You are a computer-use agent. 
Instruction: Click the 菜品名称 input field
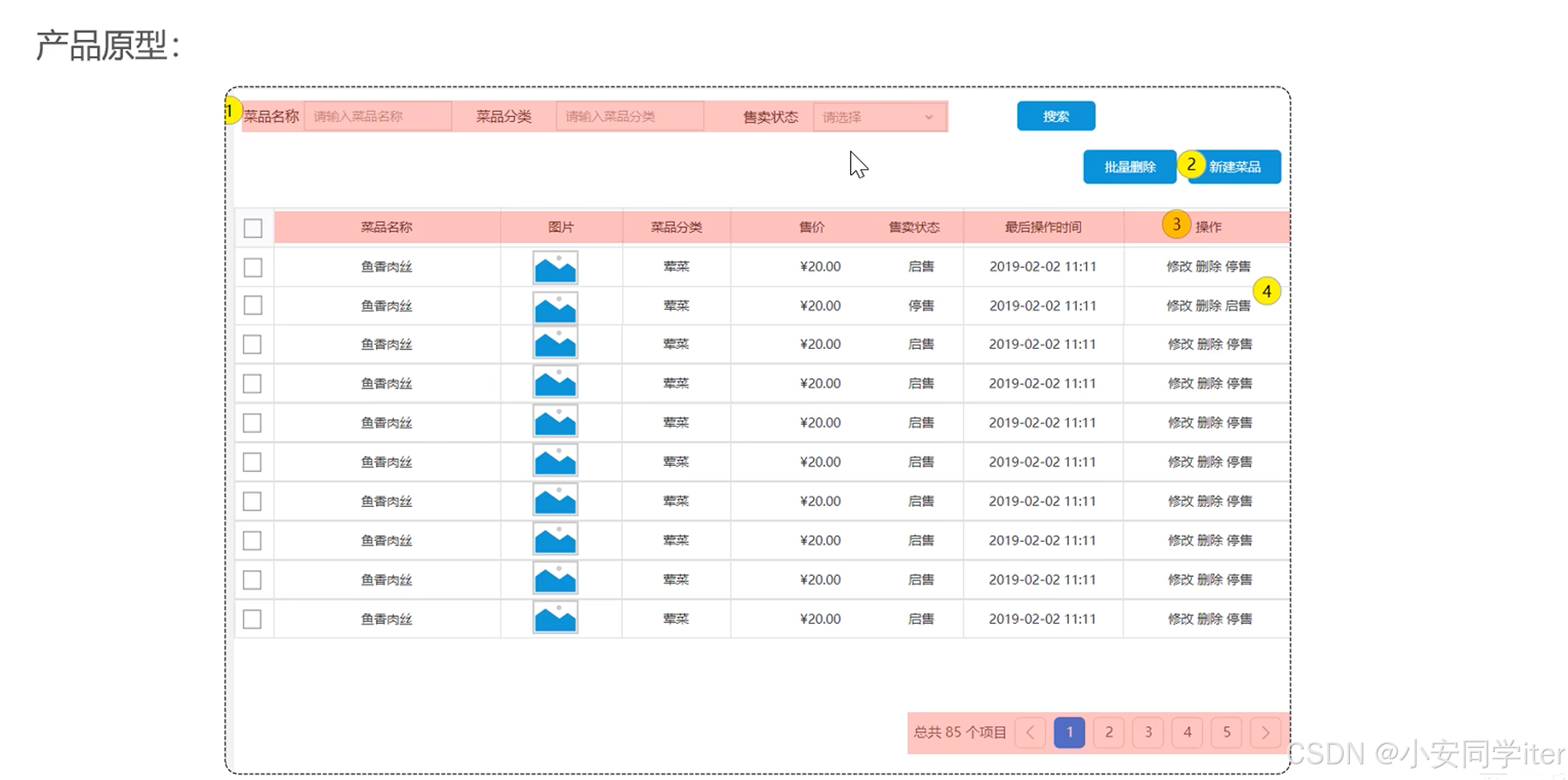click(x=377, y=116)
